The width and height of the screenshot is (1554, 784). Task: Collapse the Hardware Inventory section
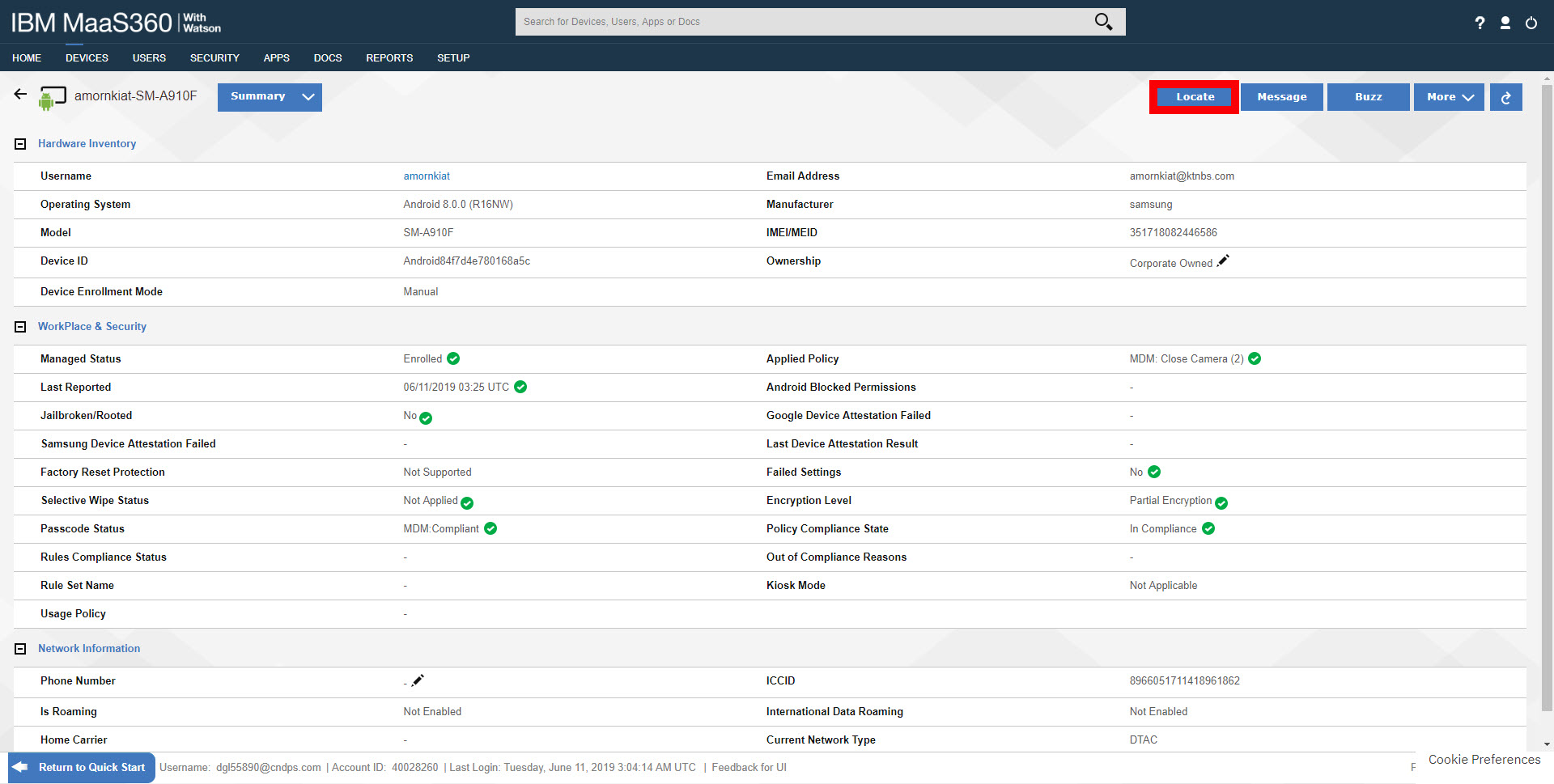[20, 144]
